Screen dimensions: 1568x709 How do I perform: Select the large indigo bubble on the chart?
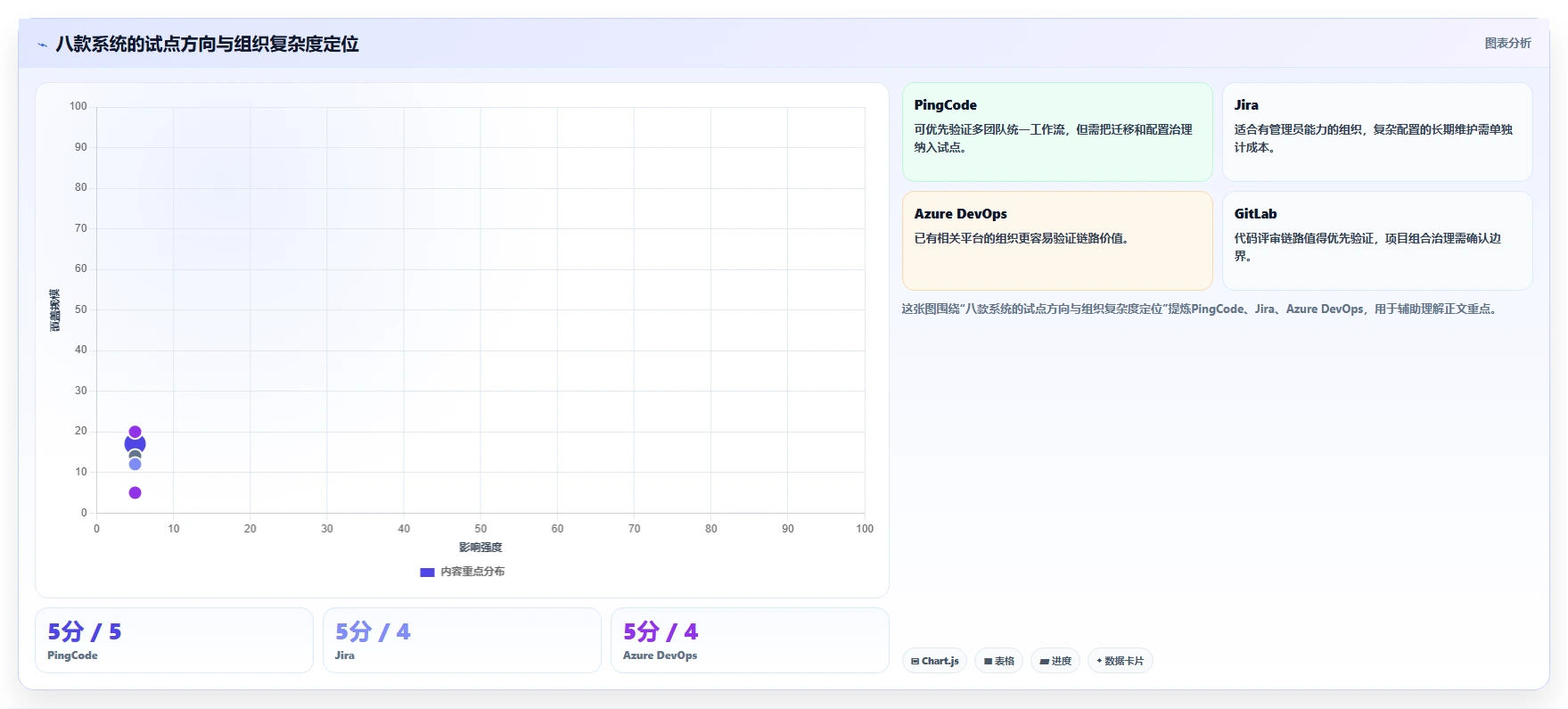(x=135, y=443)
